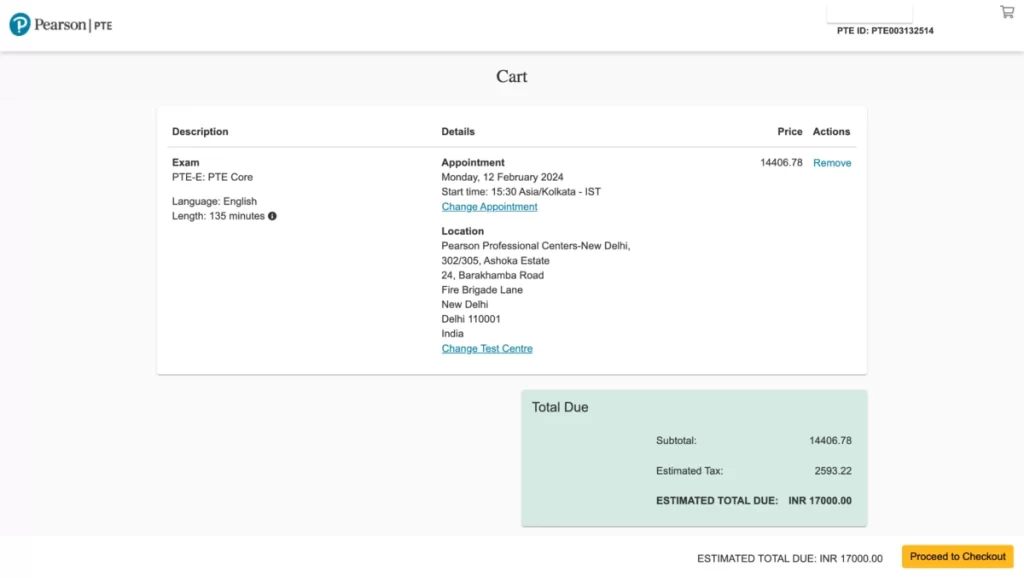The image size is (1024, 578).
Task: Click the blank user name box above PTE ID
Action: point(869,12)
